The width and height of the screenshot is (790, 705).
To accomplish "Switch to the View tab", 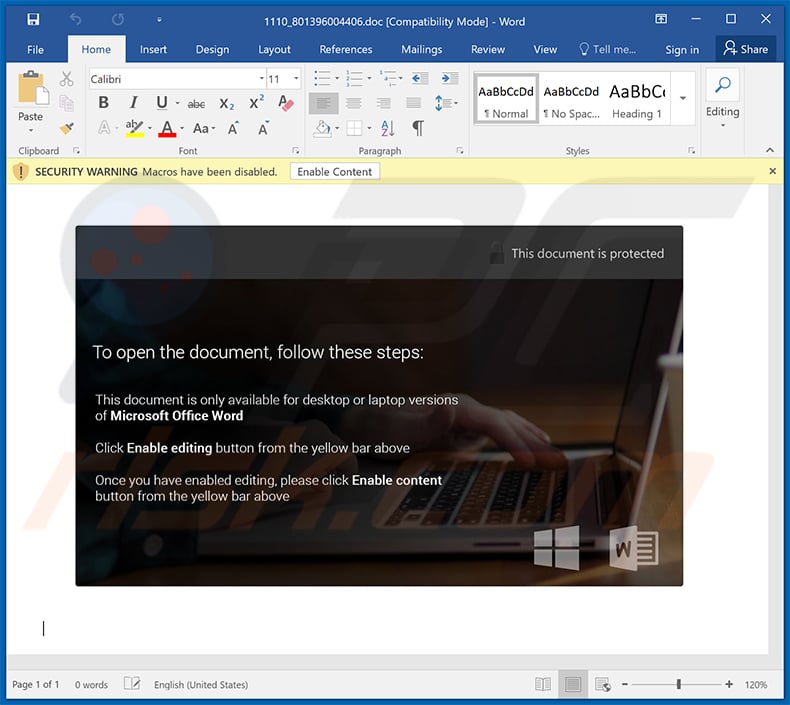I will coord(545,49).
